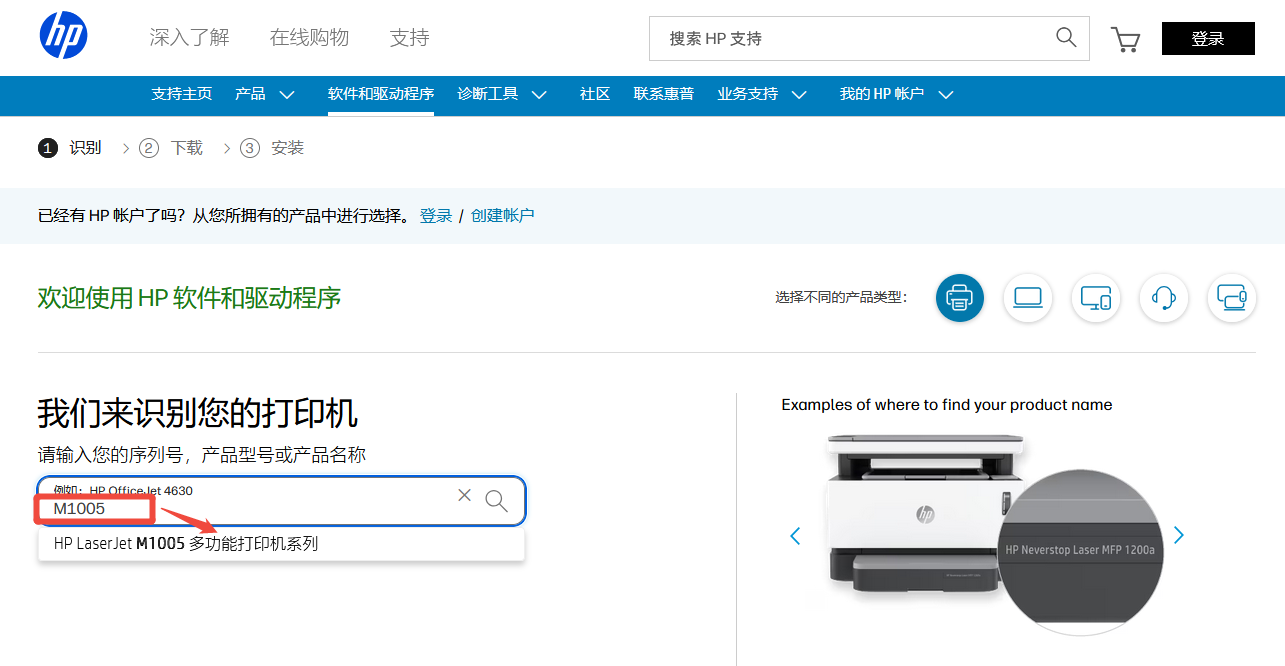This screenshot has height=666, width=1285.
Task: Select the monitor and accessory type icon
Action: point(1232,298)
